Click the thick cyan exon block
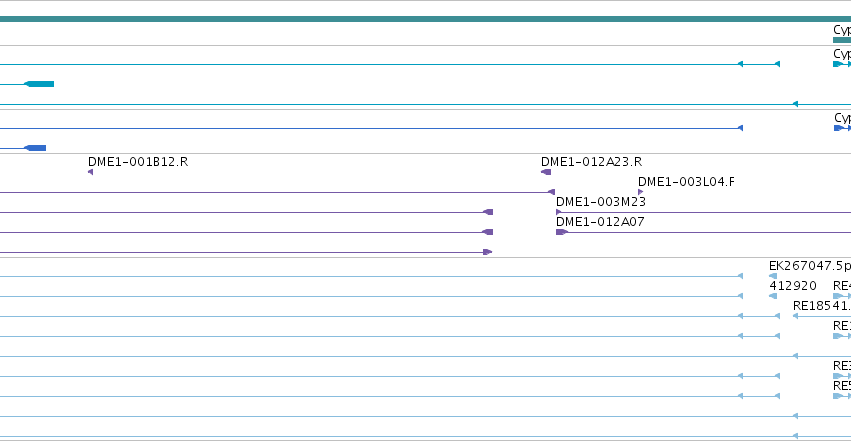Screen dimensions: 851x441 pyautogui.click(x=40, y=84)
